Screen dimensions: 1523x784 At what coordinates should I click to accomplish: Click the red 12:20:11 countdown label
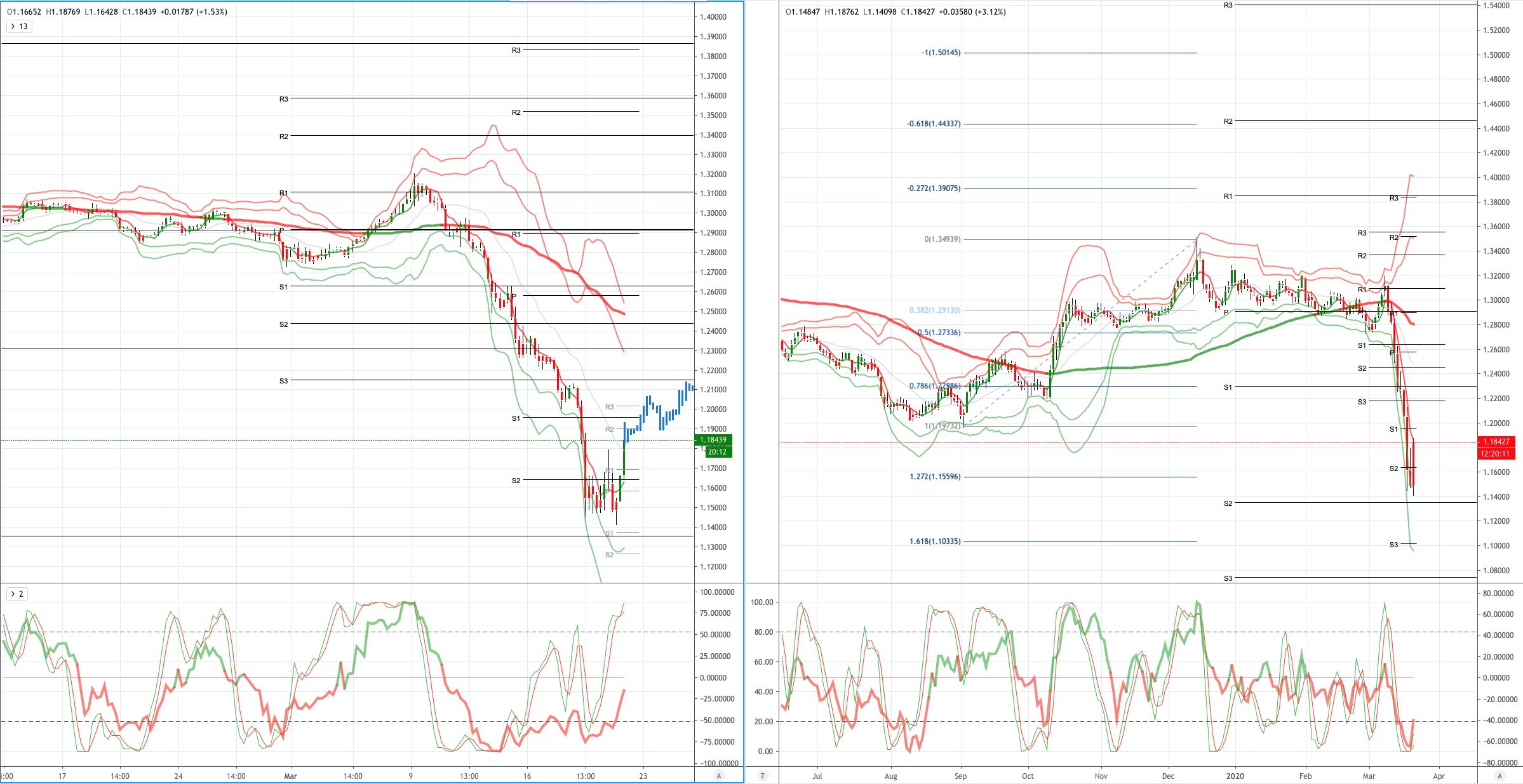1496,454
